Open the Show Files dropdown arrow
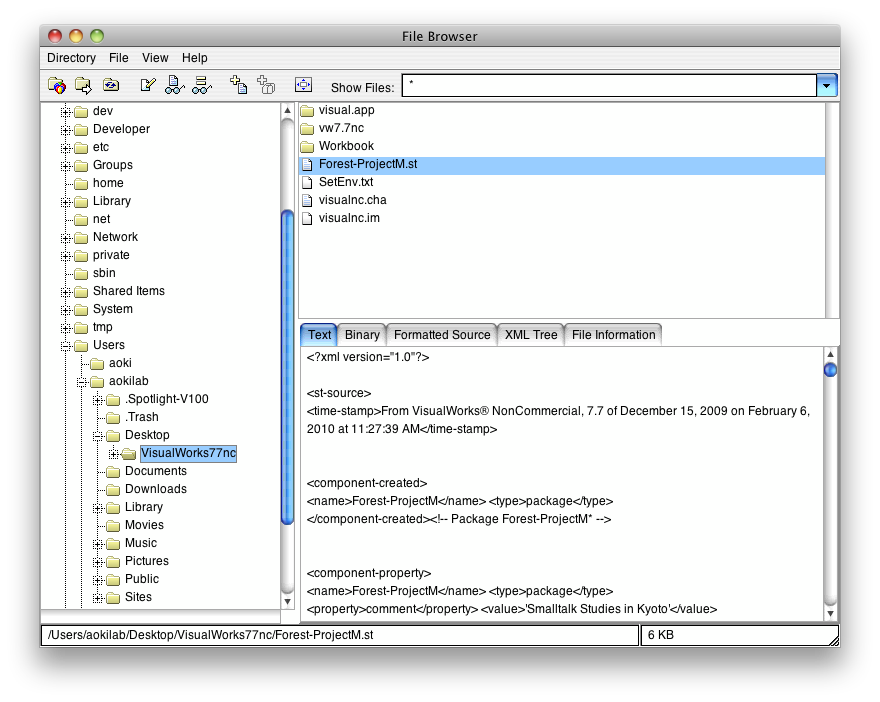880x702 pixels. 827,86
